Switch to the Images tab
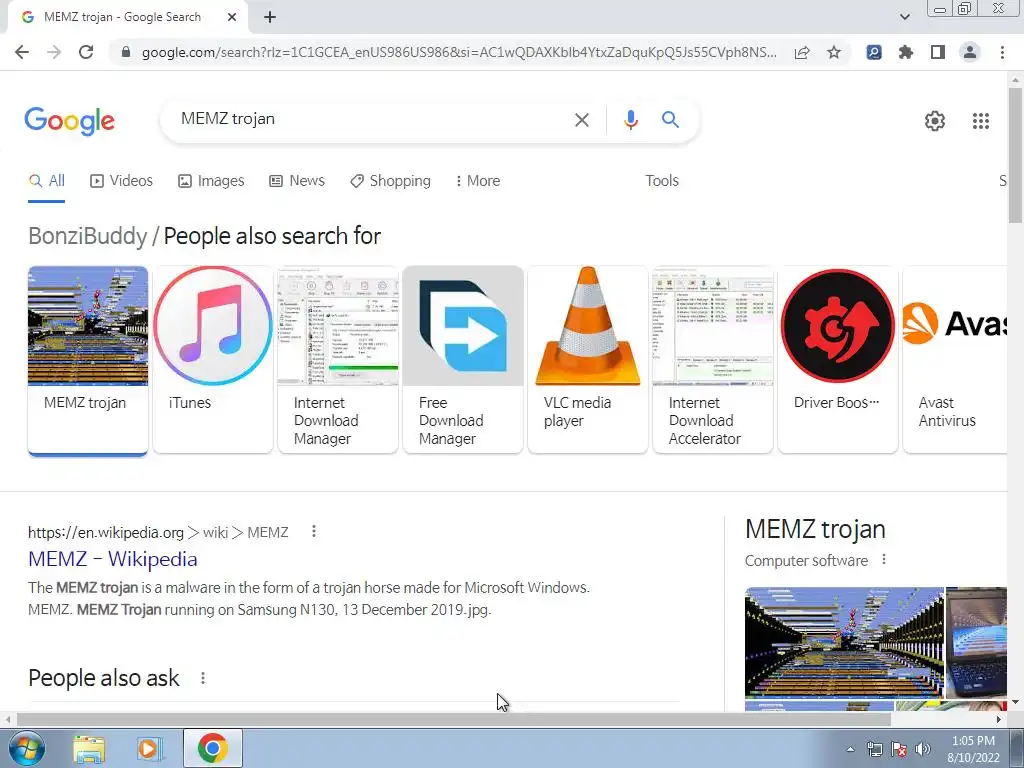 click(211, 181)
